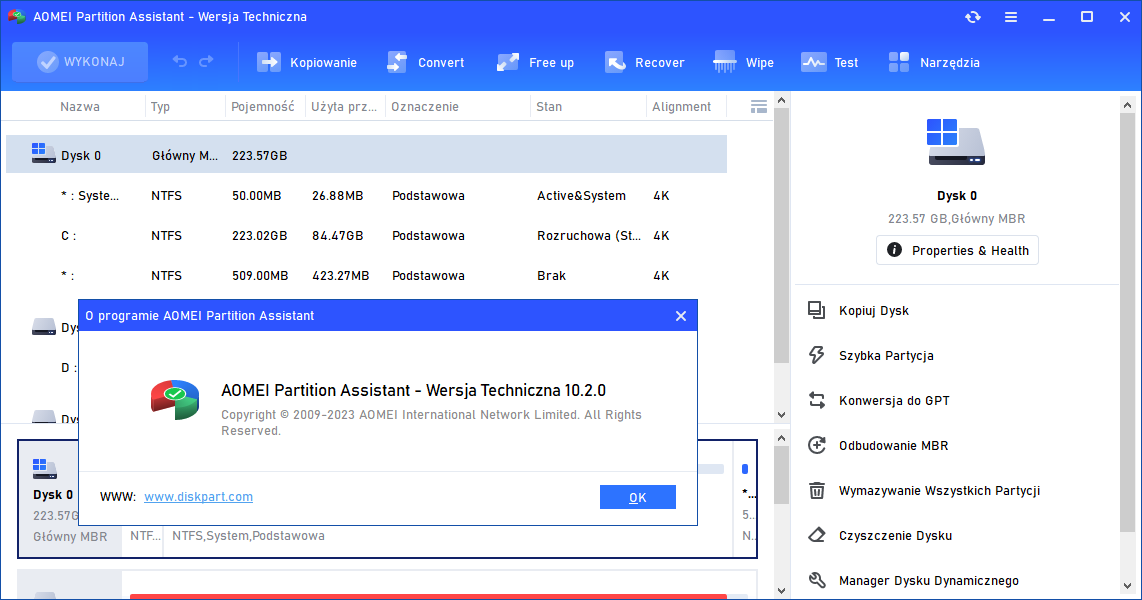Click the Kopiuj Dysk option
Image resolution: width=1142 pixels, height=600 pixels.
pyautogui.click(x=873, y=311)
